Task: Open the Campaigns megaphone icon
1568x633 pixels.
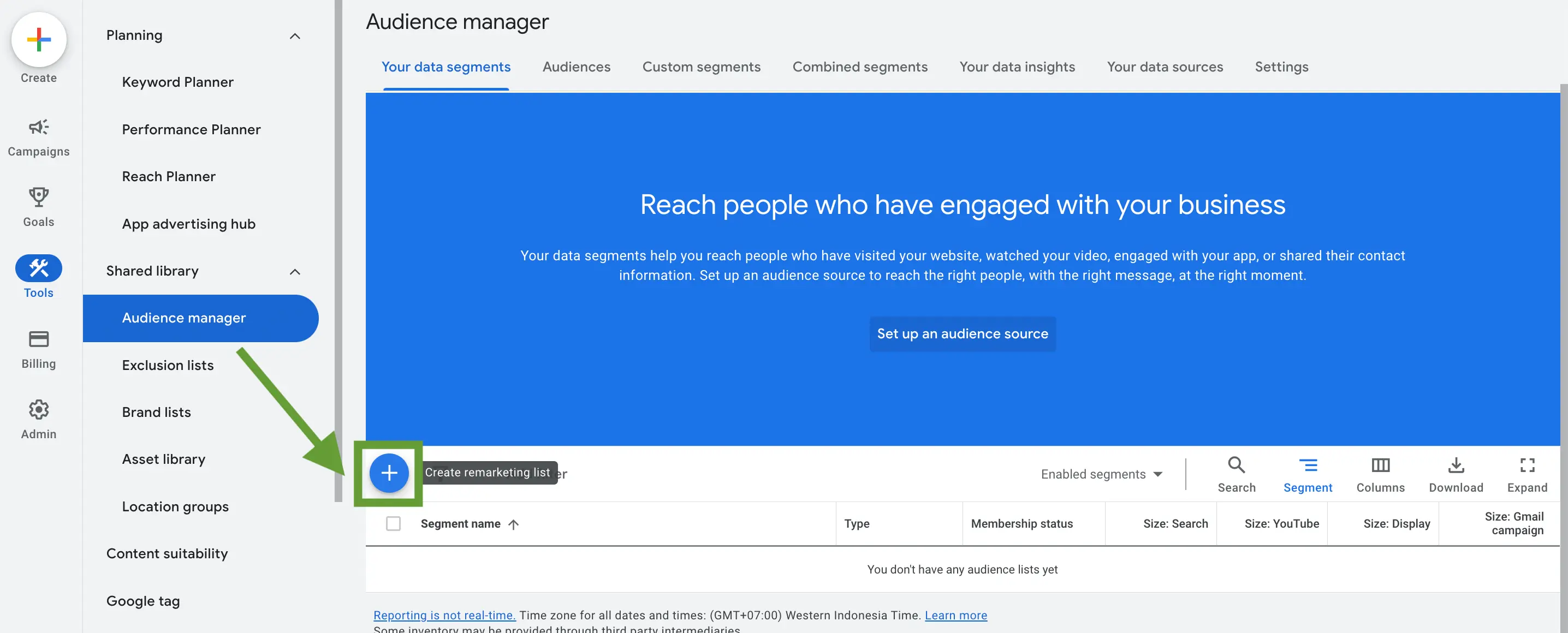Action: click(38, 127)
